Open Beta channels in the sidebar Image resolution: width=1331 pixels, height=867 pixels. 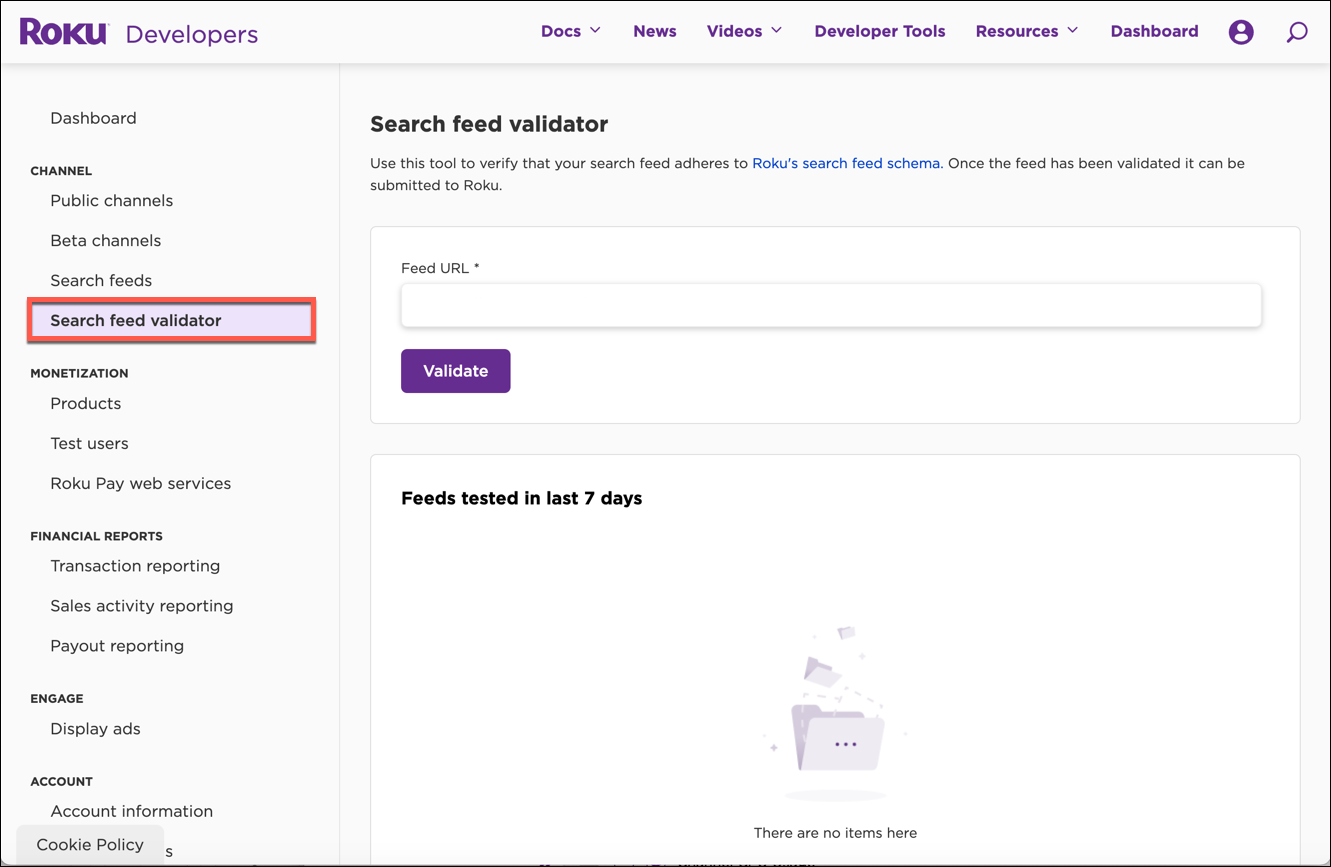pyautogui.click(x=105, y=240)
